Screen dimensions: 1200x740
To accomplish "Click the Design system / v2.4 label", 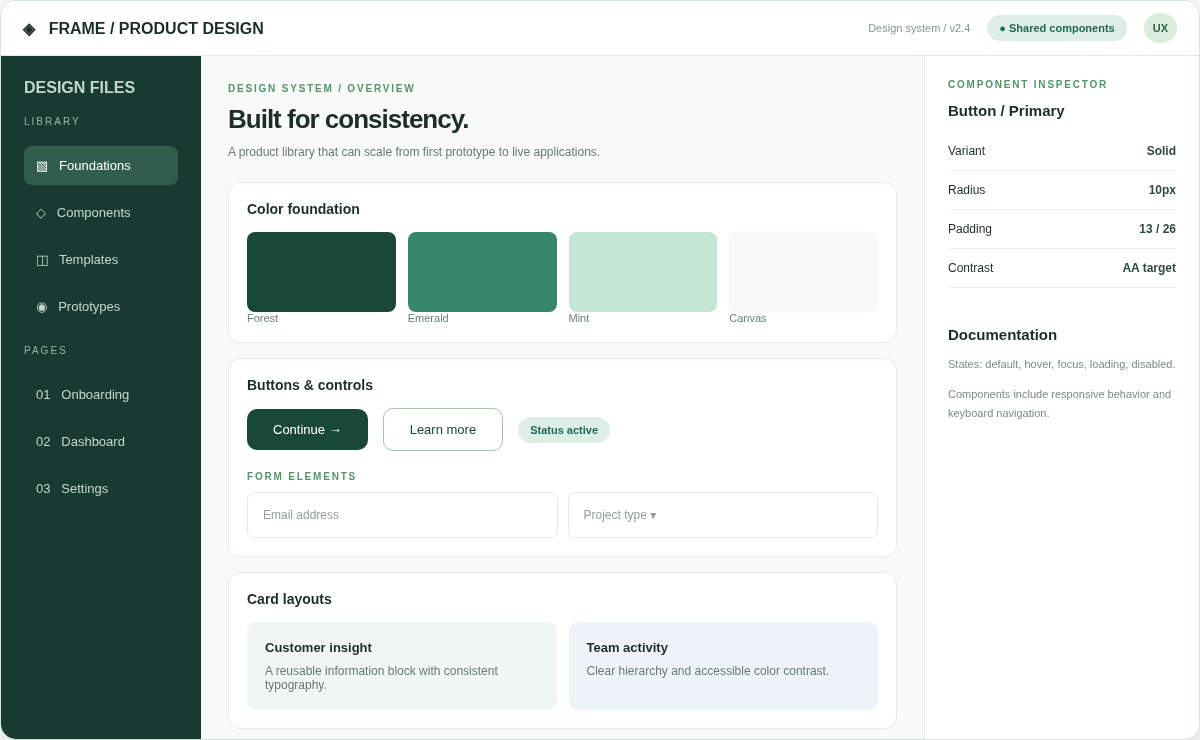I will tap(919, 28).
